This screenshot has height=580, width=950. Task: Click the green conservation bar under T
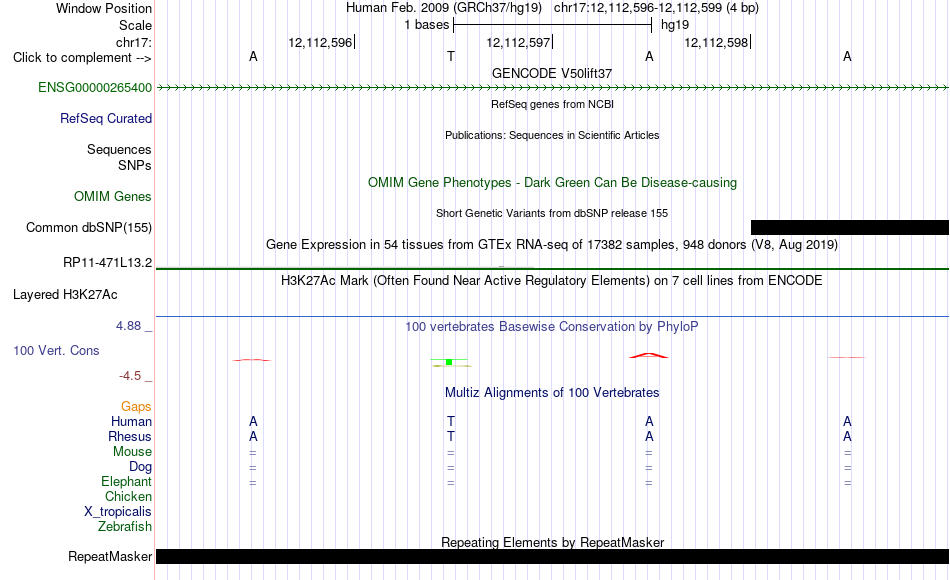click(449, 362)
